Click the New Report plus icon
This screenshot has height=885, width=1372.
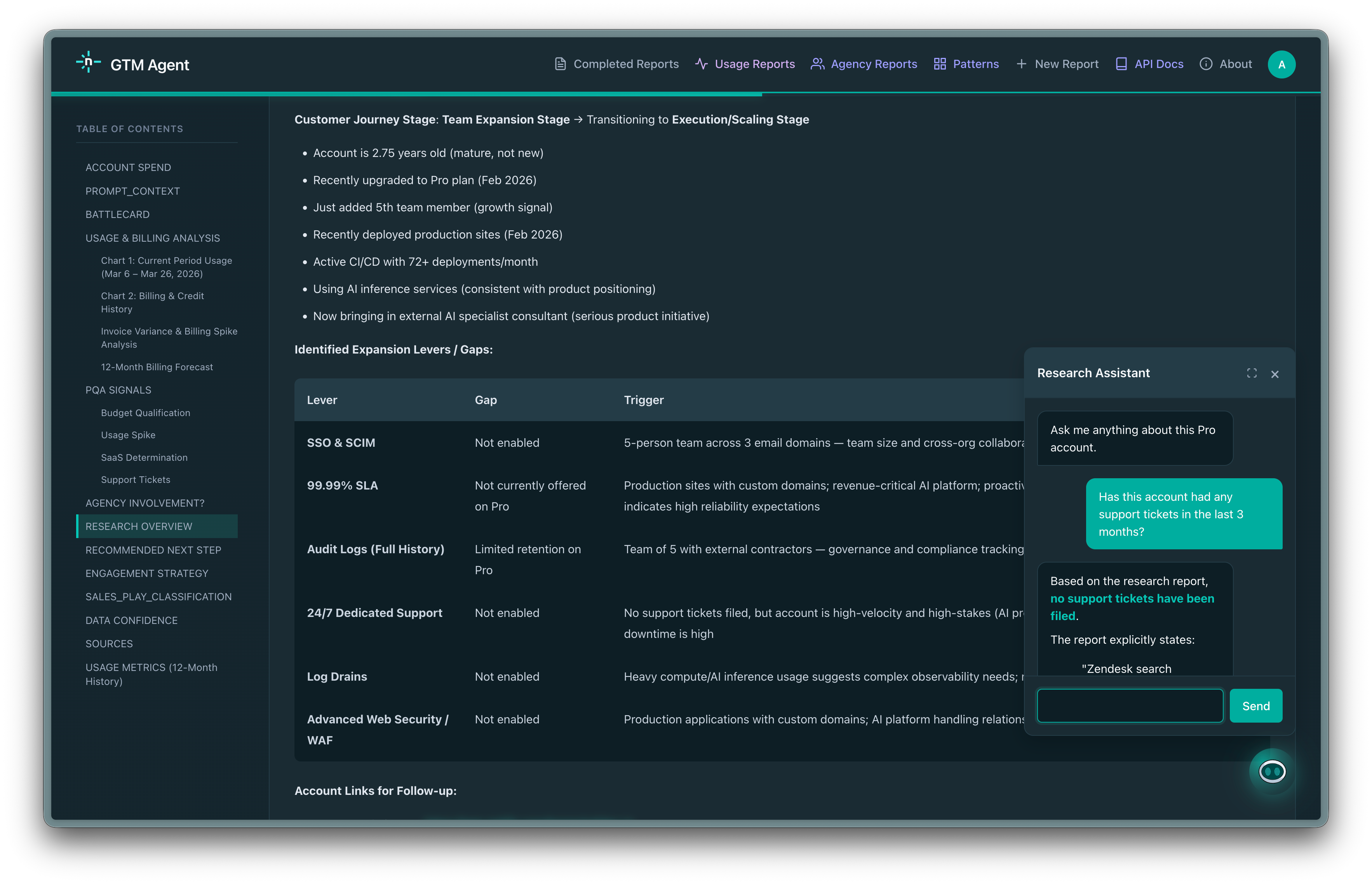(1021, 64)
